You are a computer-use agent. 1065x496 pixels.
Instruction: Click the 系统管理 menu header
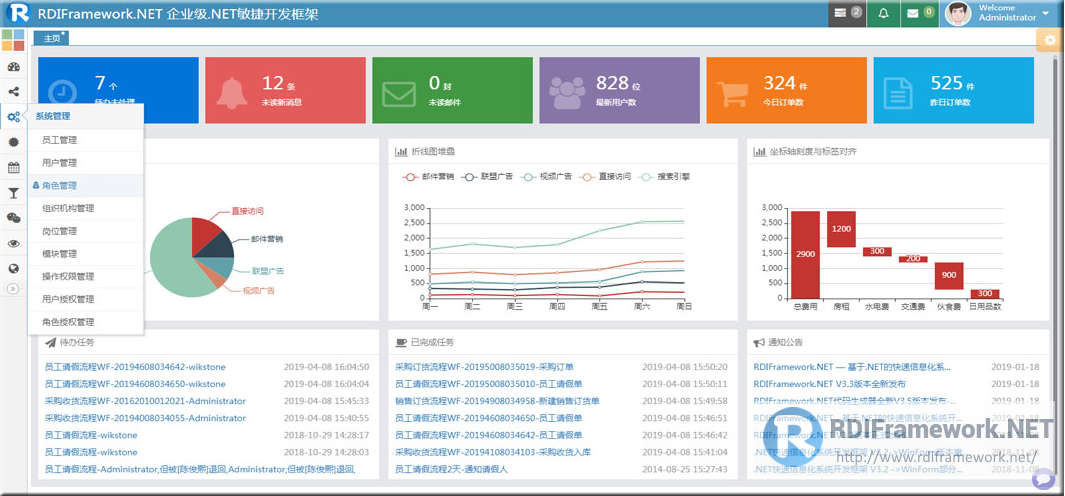pos(53,116)
